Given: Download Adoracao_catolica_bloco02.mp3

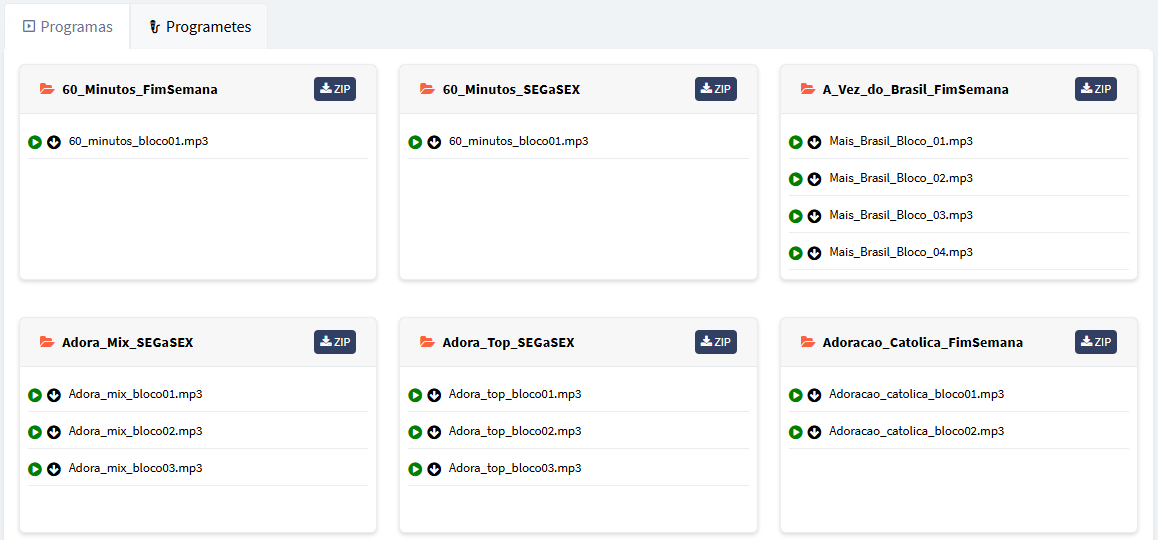Looking at the screenshot, I should tap(814, 432).
